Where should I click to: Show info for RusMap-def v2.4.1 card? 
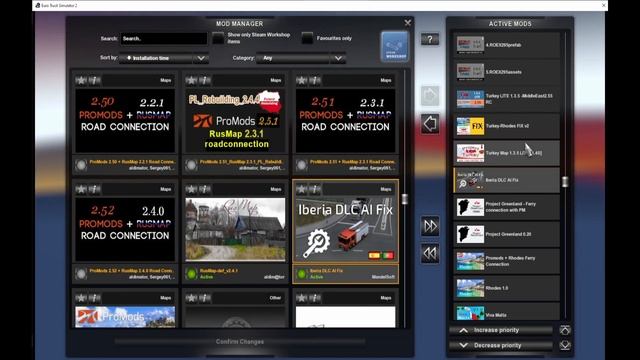click(x=205, y=189)
